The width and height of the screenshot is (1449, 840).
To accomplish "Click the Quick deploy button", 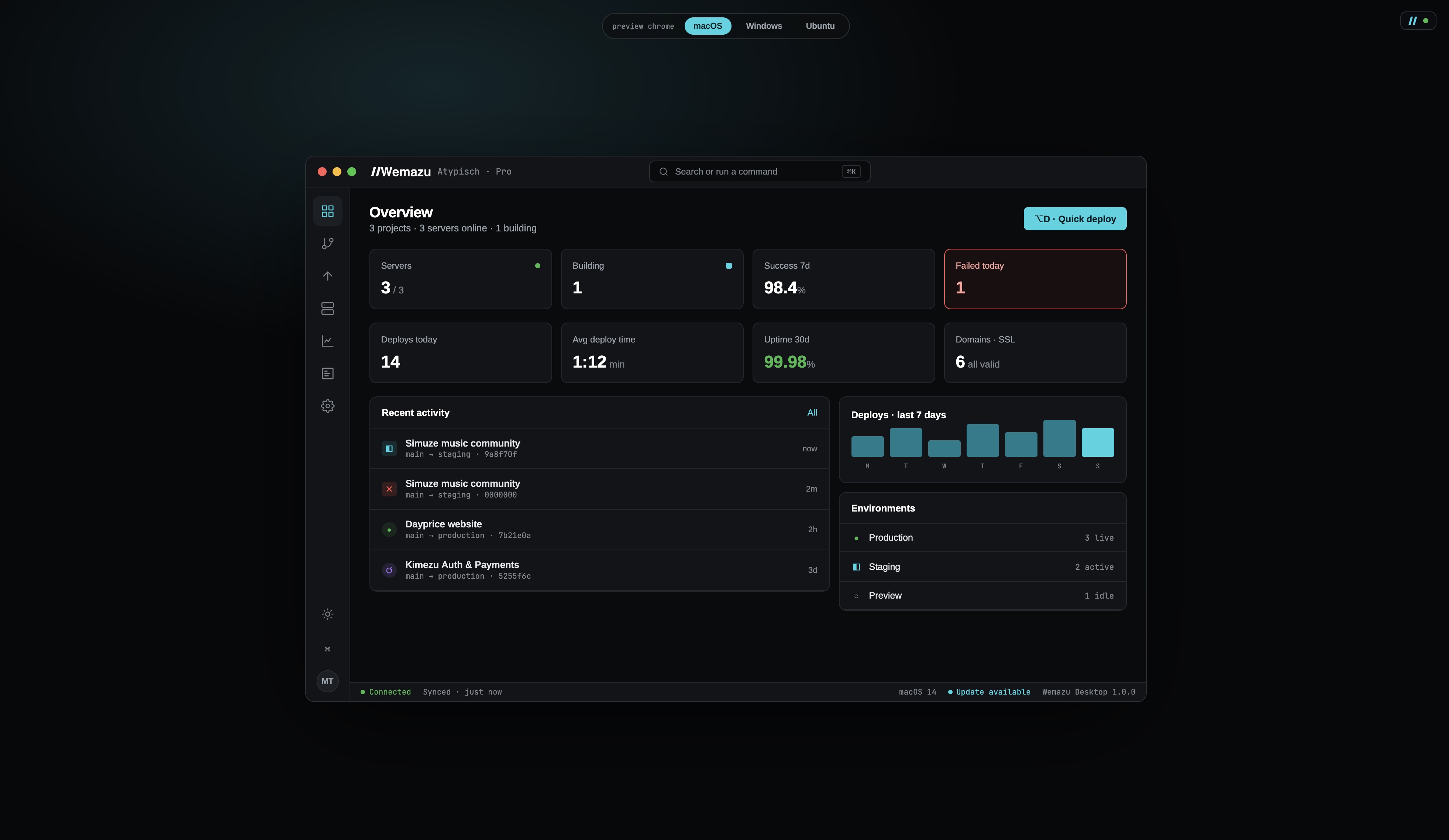I will [1075, 219].
